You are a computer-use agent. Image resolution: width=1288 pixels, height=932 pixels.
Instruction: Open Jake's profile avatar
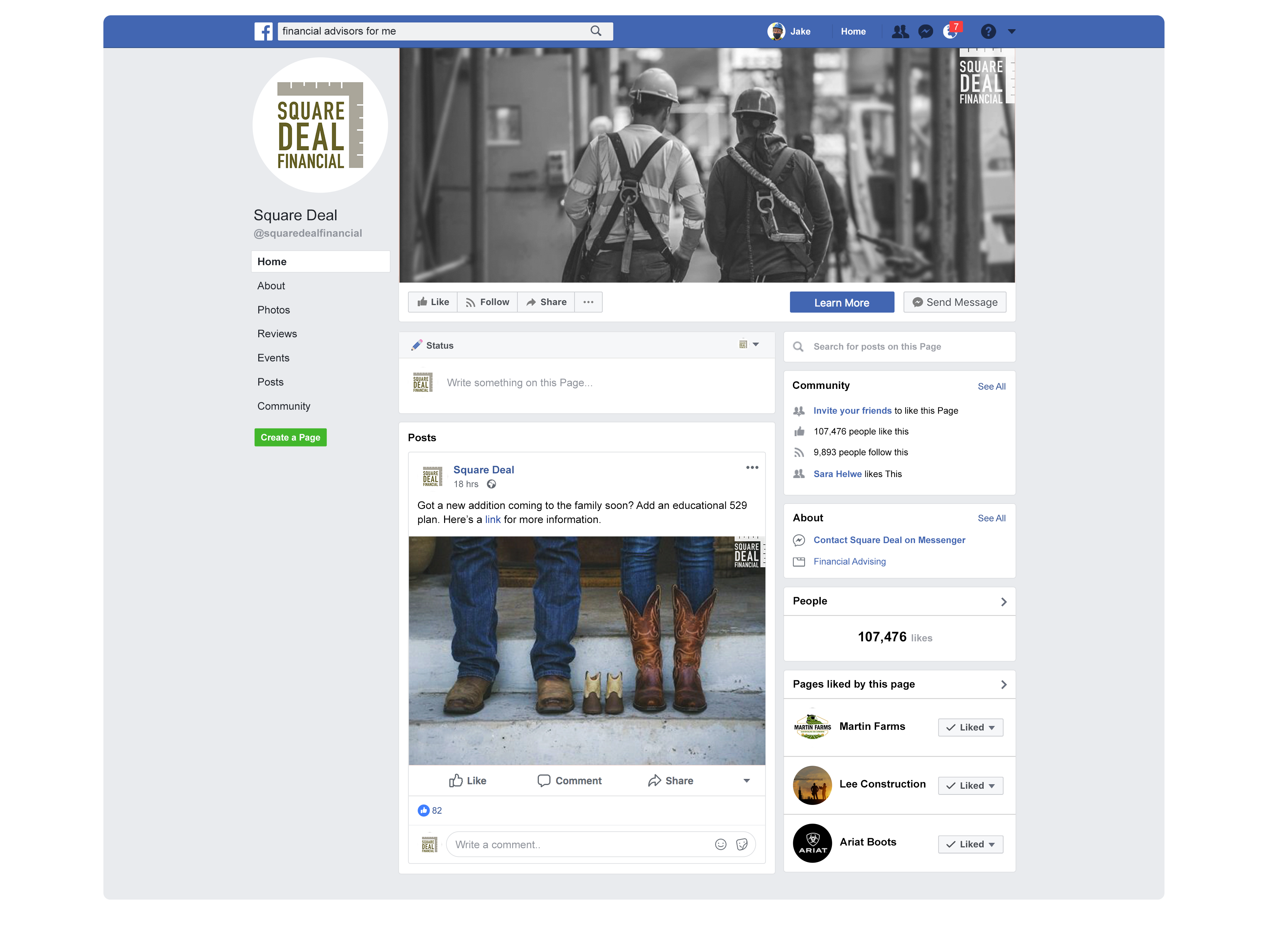(776, 31)
